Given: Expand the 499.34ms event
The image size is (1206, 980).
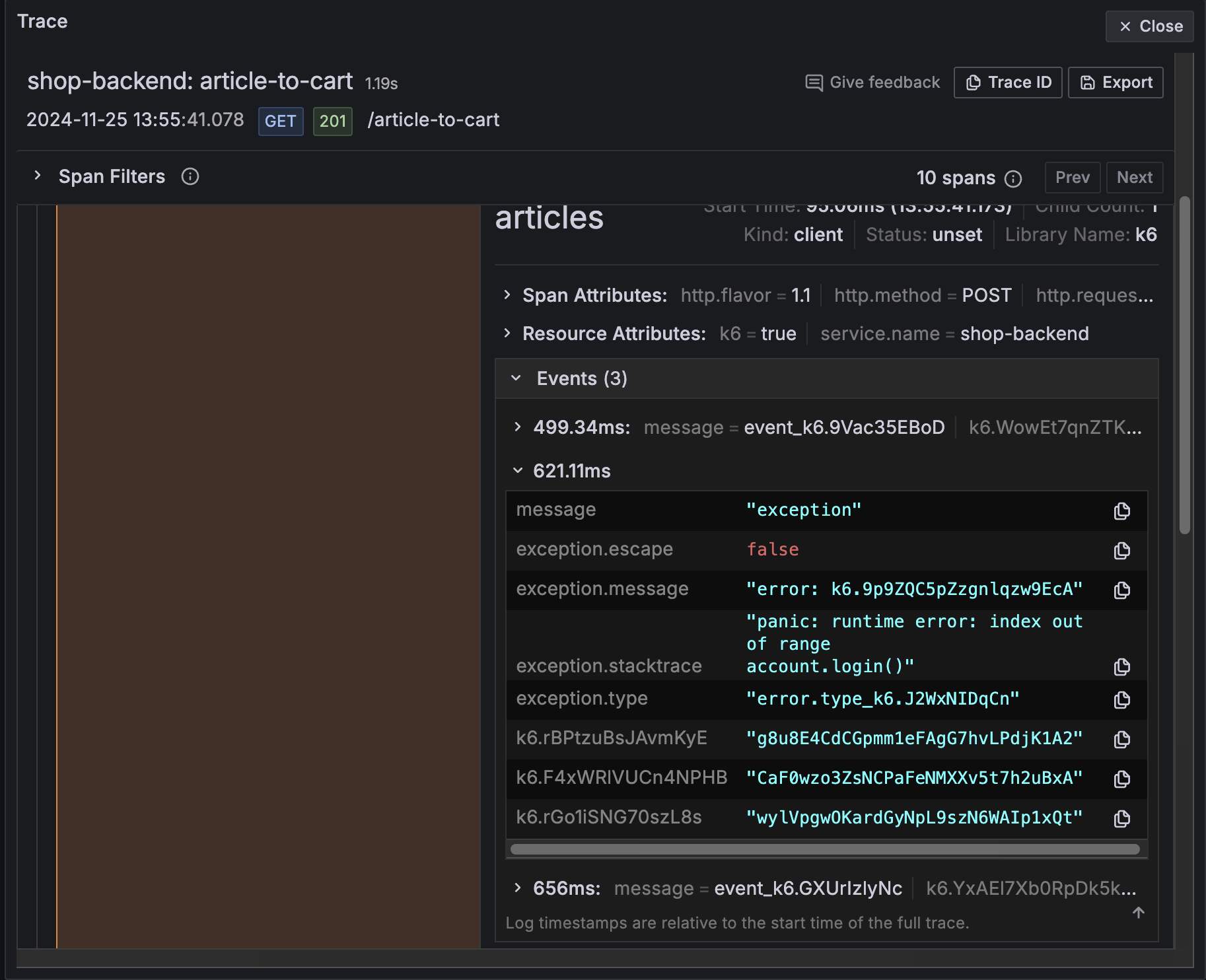Looking at the screenshot, I should tap(518, 427).
